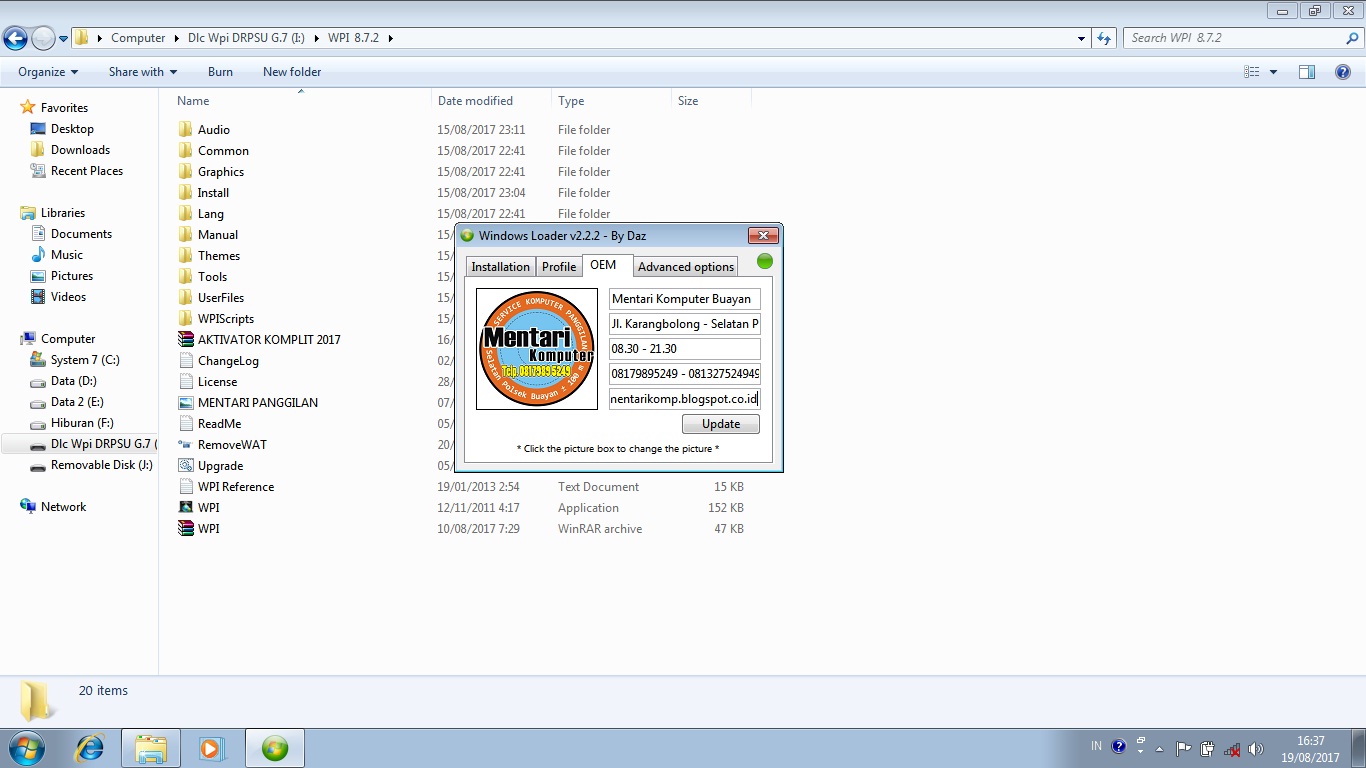Screen dimensions: 1366x768
Task: Click the 08.30 - 21.30 hours field
Action: click(x=685, y=349)
